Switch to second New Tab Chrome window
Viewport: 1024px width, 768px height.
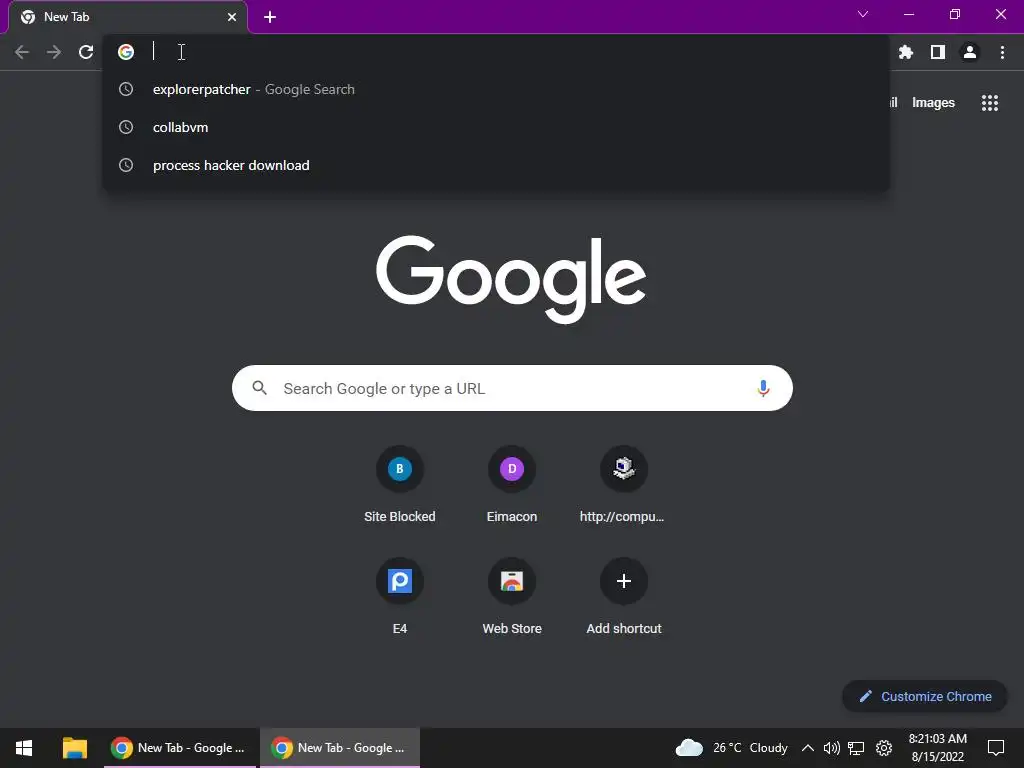point(340,748)
